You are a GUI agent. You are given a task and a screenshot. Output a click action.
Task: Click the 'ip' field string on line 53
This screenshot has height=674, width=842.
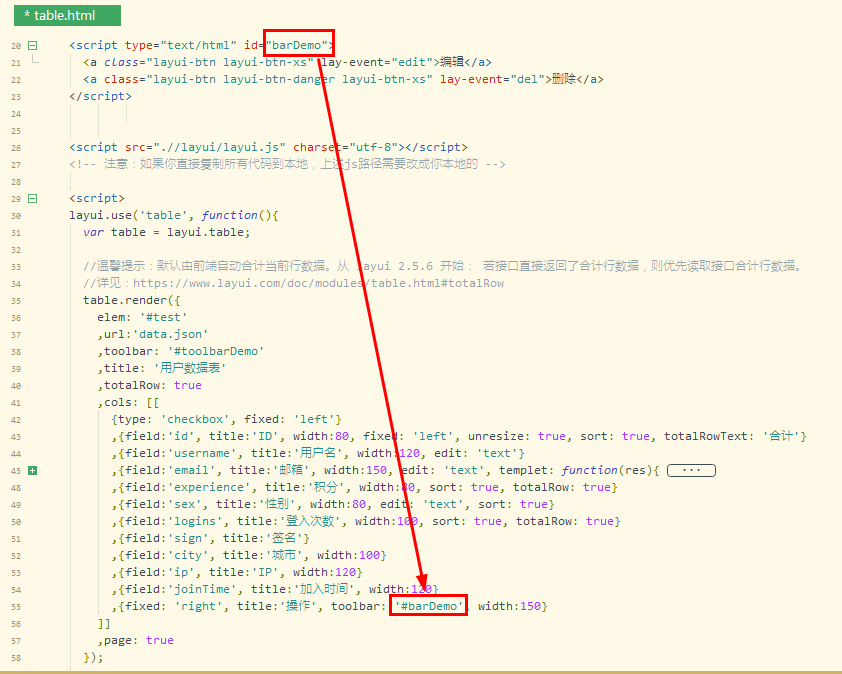point(181,572)
